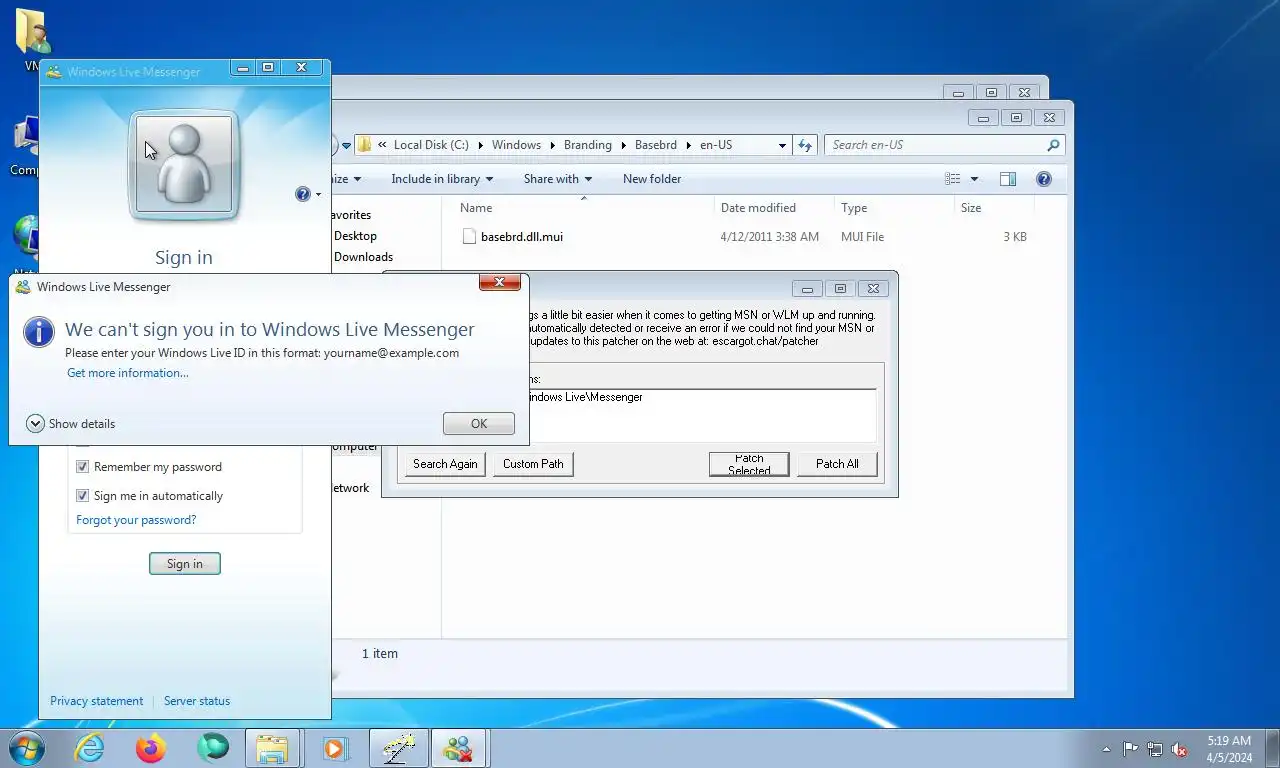Expand breadcrumb arrow after Windows

coord(552,145)
